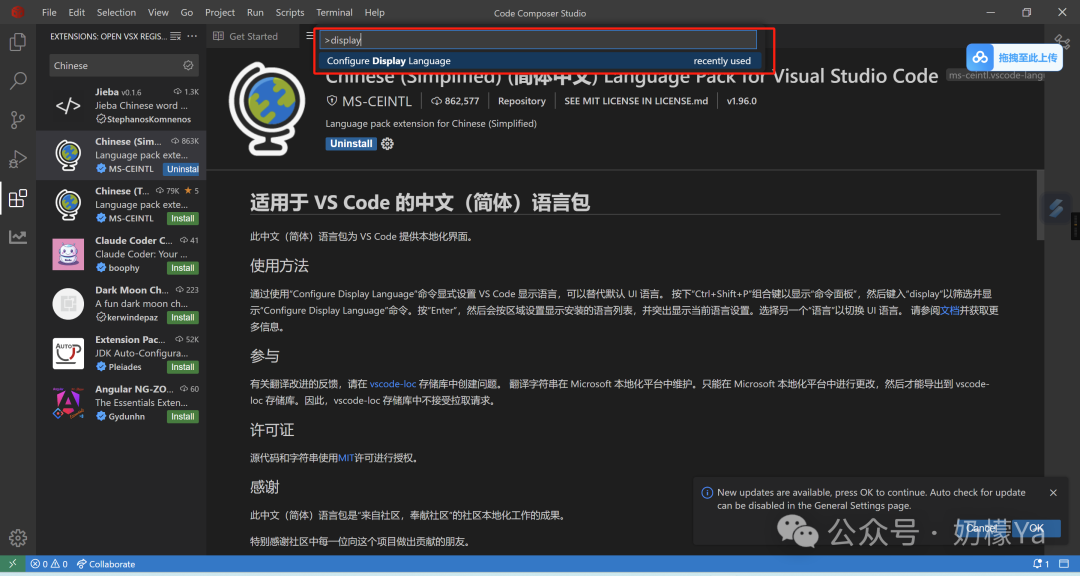Click the Jieba extension icon
The width and height of the screenshot is (1080, 576).
pyautogui.click(x=68, y=105)
